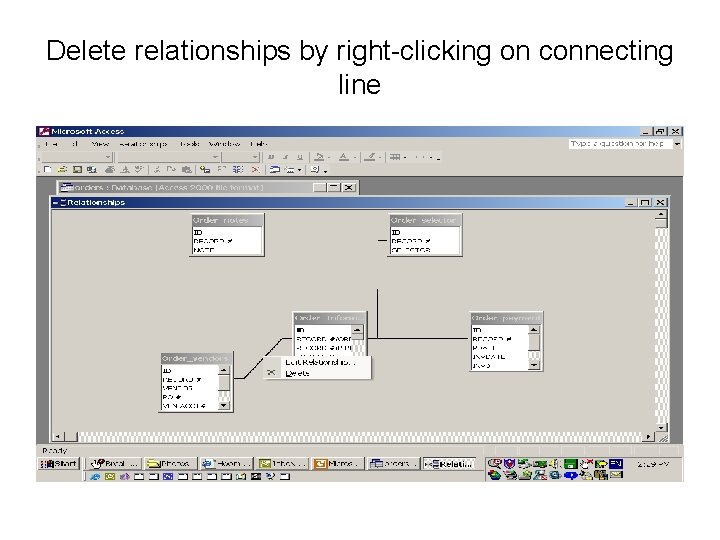Click the Show Direct Relationships icon
The width and height of the screenshot is (720, 540).
point(222,170)
